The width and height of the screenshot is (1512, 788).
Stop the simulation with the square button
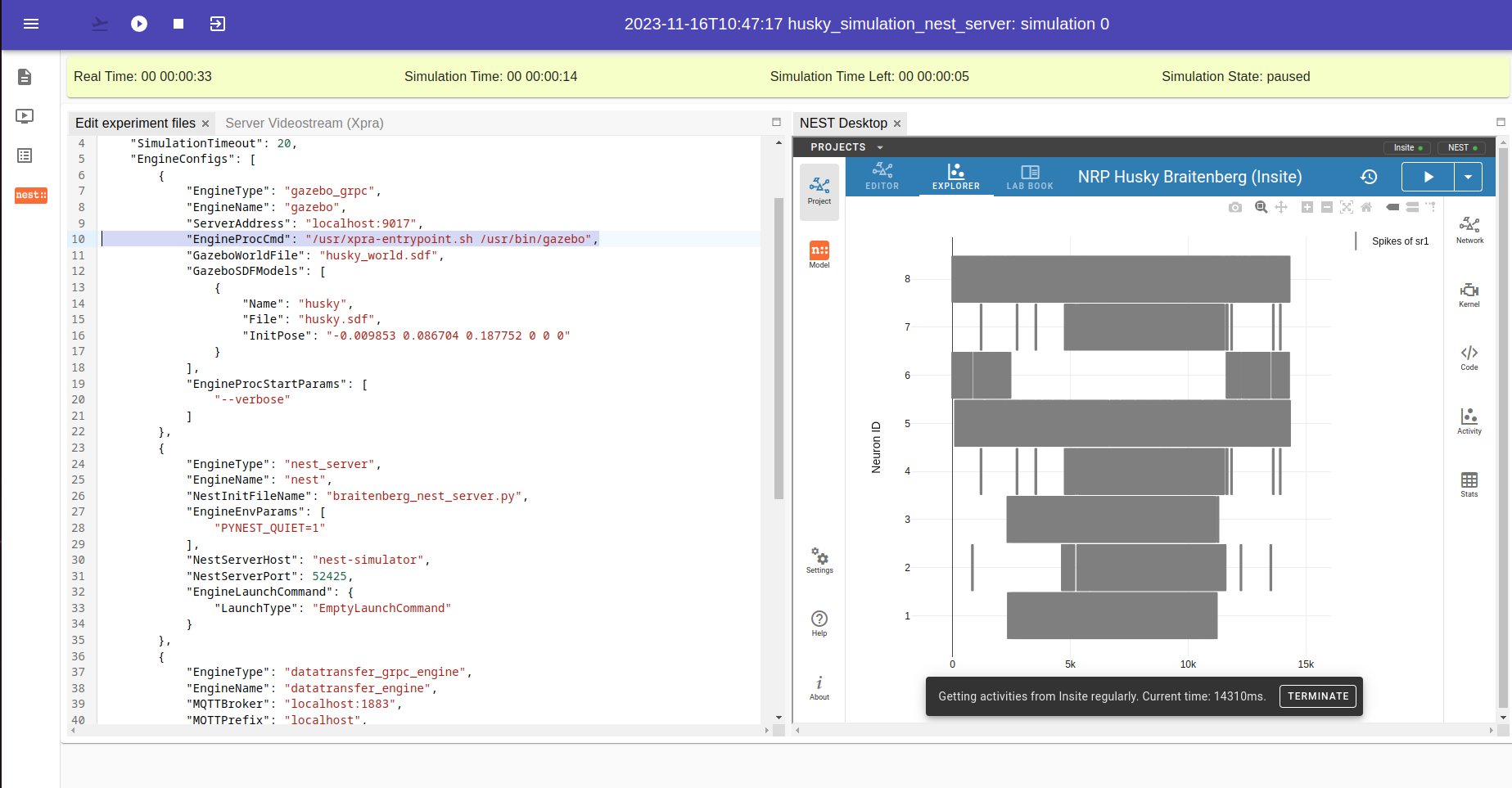[x=178, y=24]
